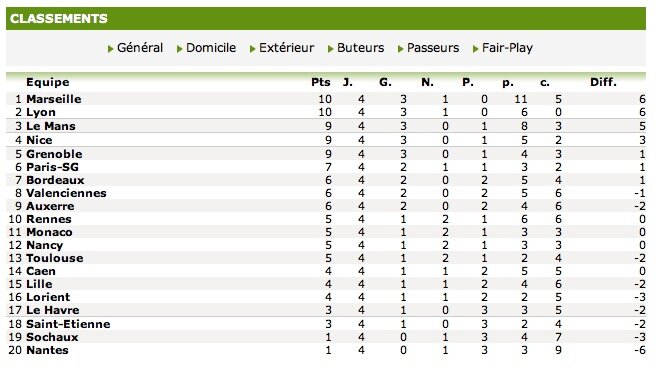Screen dimensions: 656x373
Task: Click the Diff. column header
Action: click(x=603, y=82)
